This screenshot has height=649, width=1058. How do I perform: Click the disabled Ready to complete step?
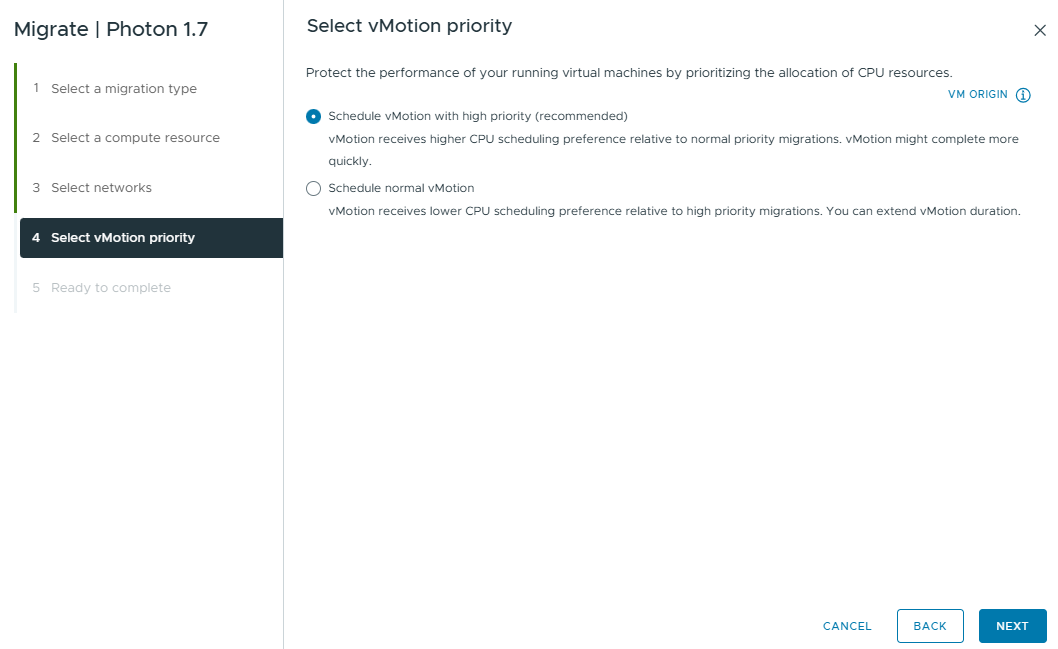[x=111, y=288]
